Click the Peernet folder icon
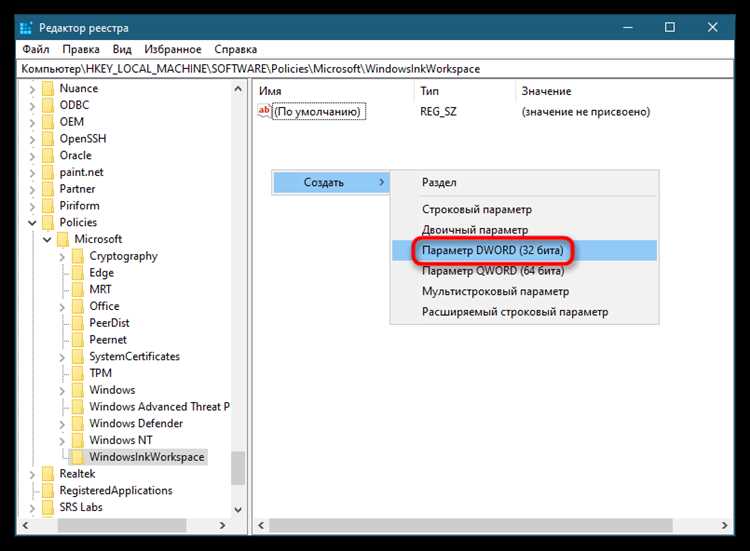 77,340
